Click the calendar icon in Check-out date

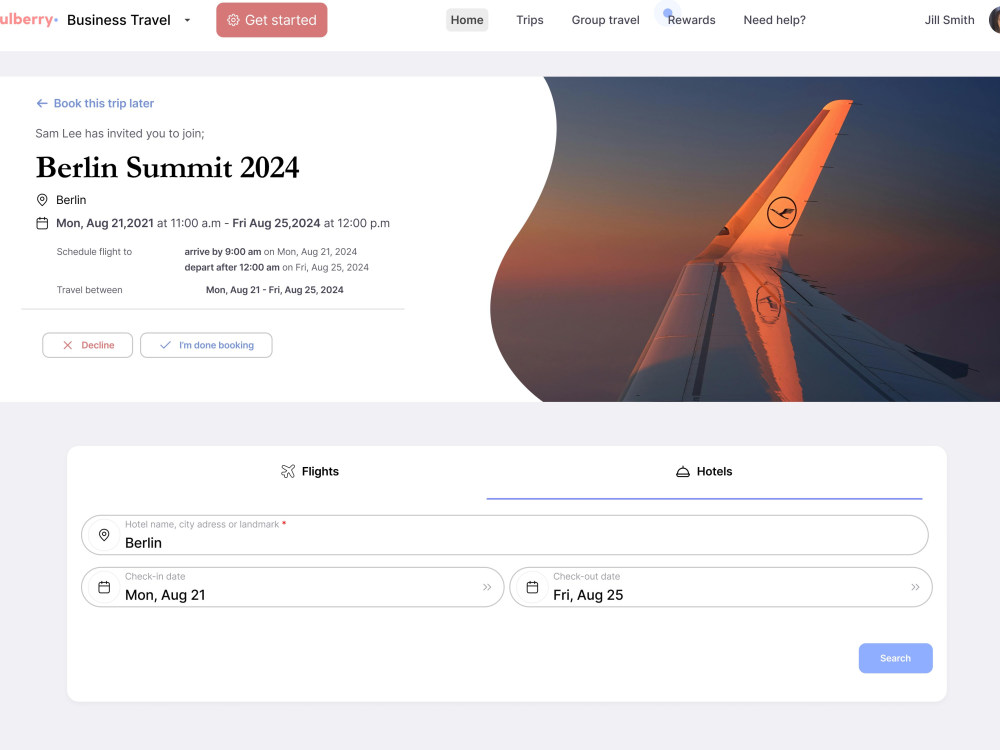click(x=533, y=587)
